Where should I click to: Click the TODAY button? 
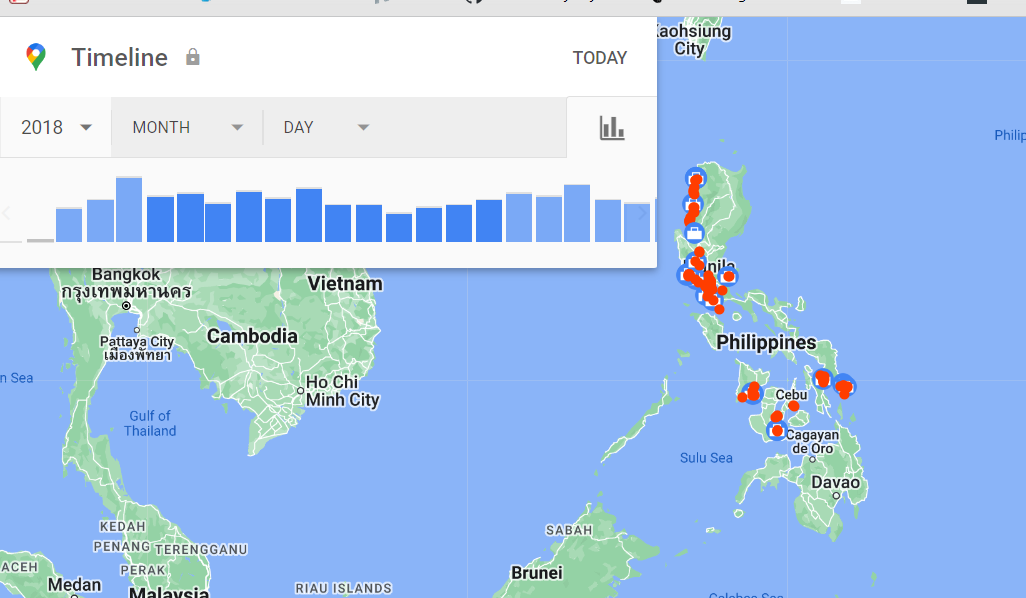coord(599,58)
